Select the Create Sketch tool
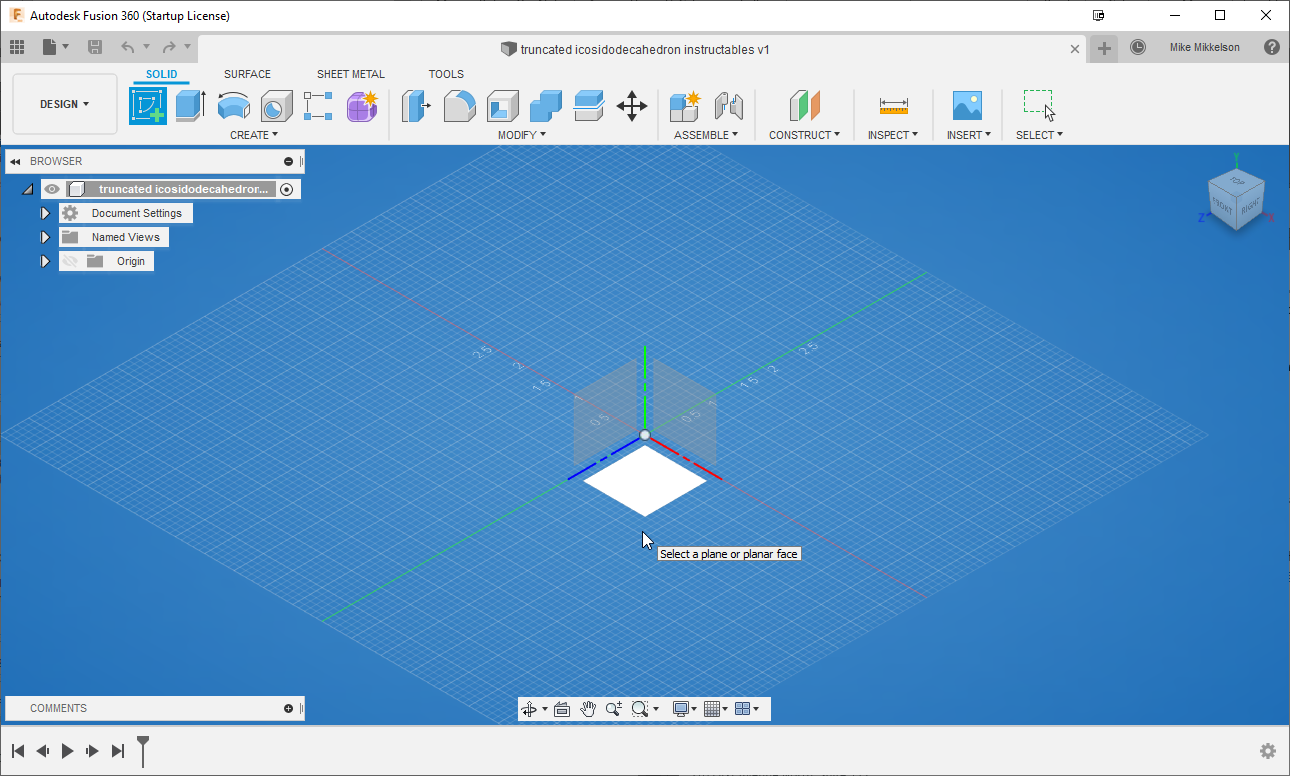 click(148, 105)
